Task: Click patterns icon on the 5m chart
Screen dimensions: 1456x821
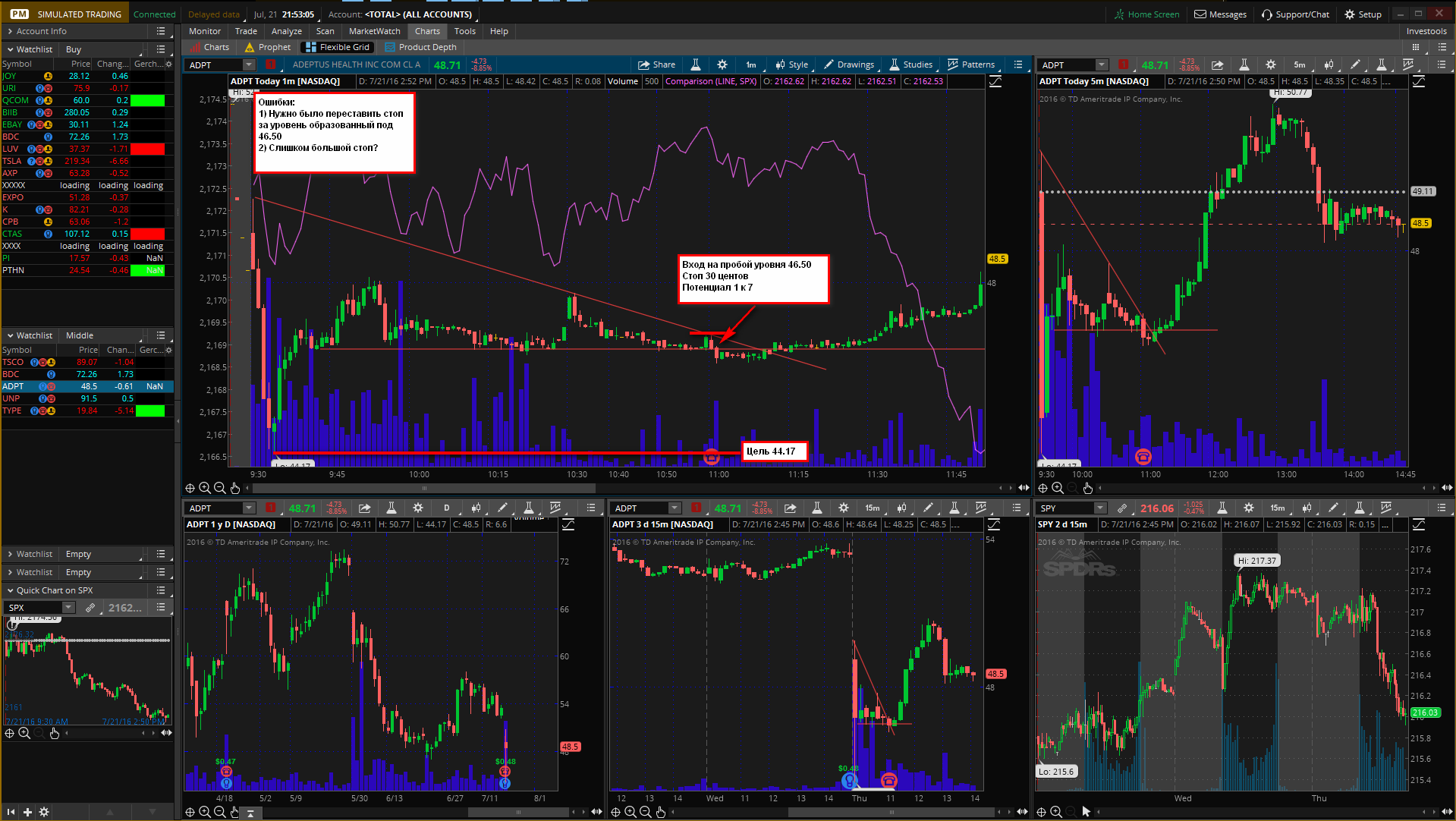Action: tap(1408, 64)
